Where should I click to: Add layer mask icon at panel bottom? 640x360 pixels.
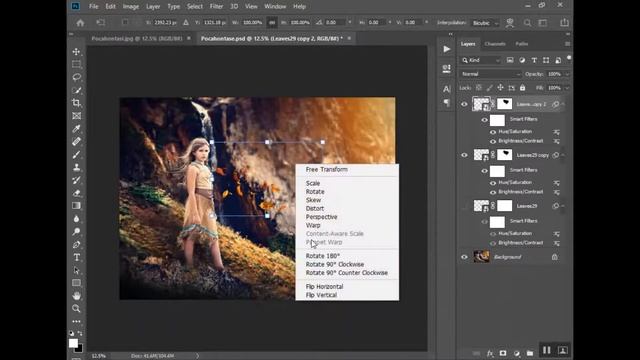pyautogui.click(x=503, y=353)
